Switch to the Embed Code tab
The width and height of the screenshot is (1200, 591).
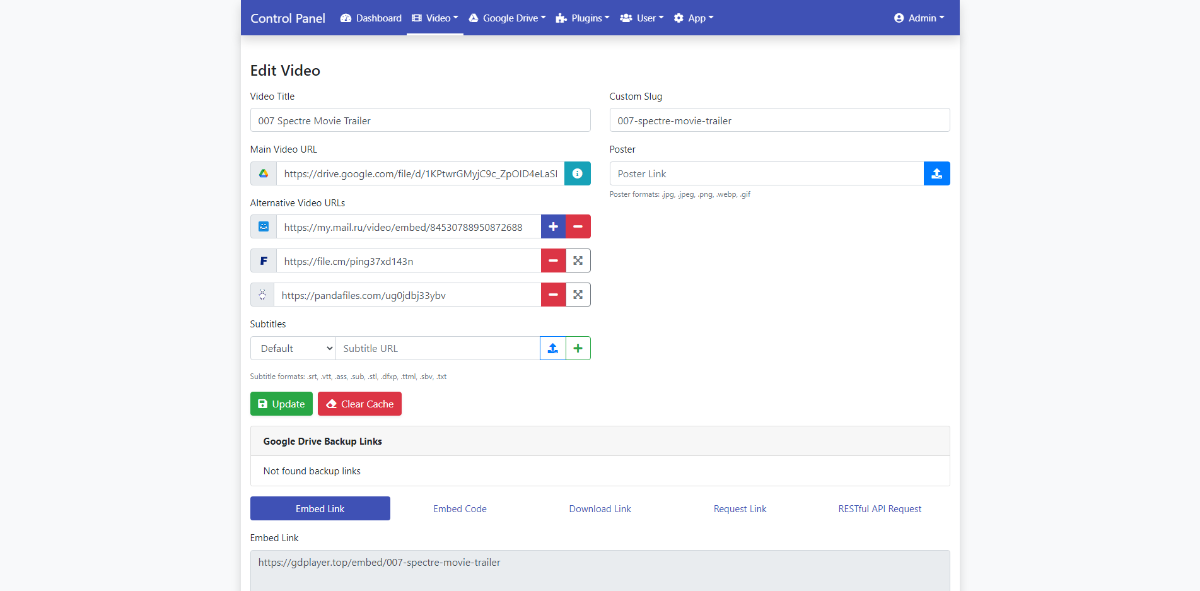pos(460,508)
